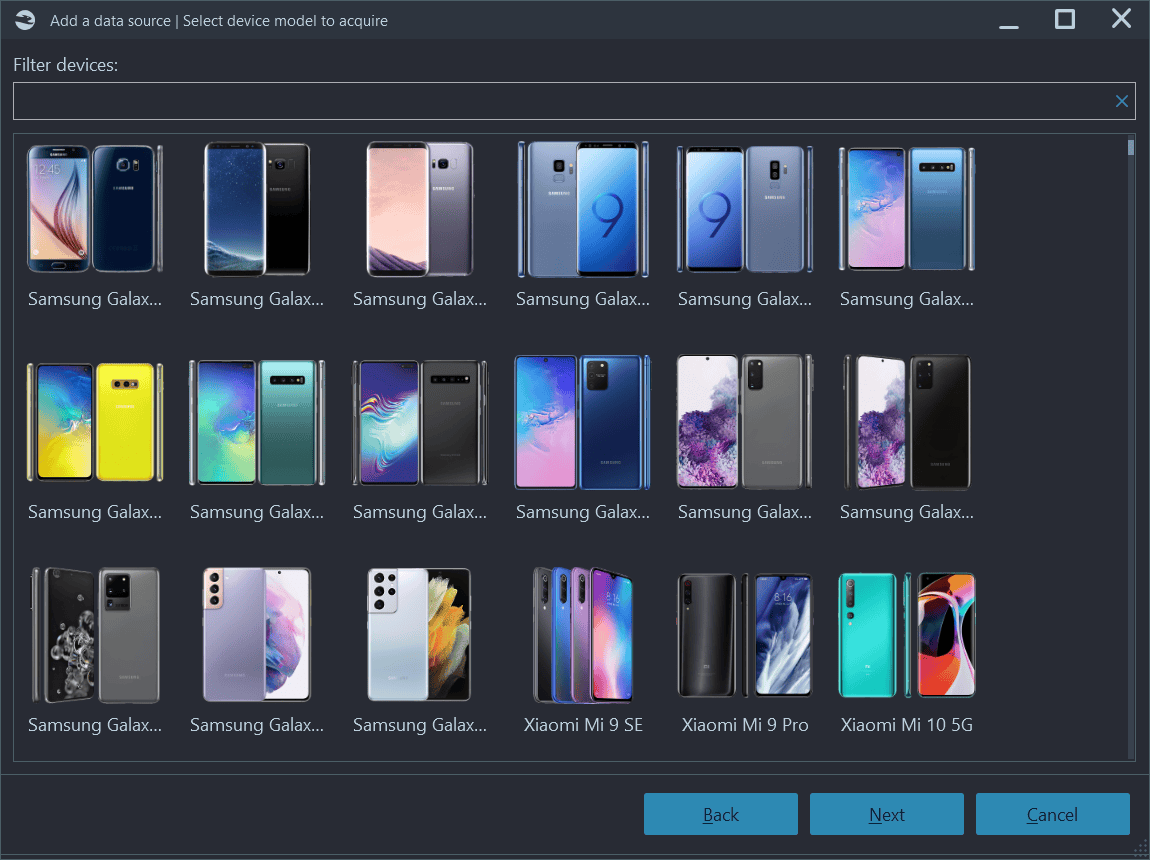Select gray Samsung with black bubble wallpaper

click(x=95, y=651)
